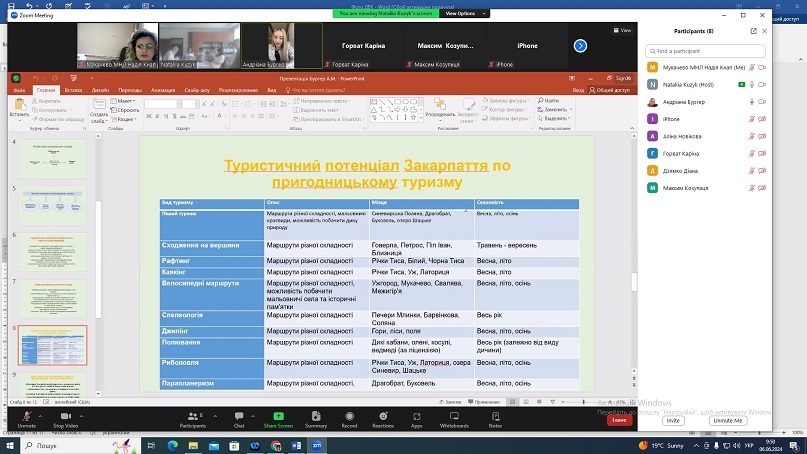807x454 pixels.
Task: Click green screen-sharing indicator for Natalia Kuzyk
Action: [741, 84]
